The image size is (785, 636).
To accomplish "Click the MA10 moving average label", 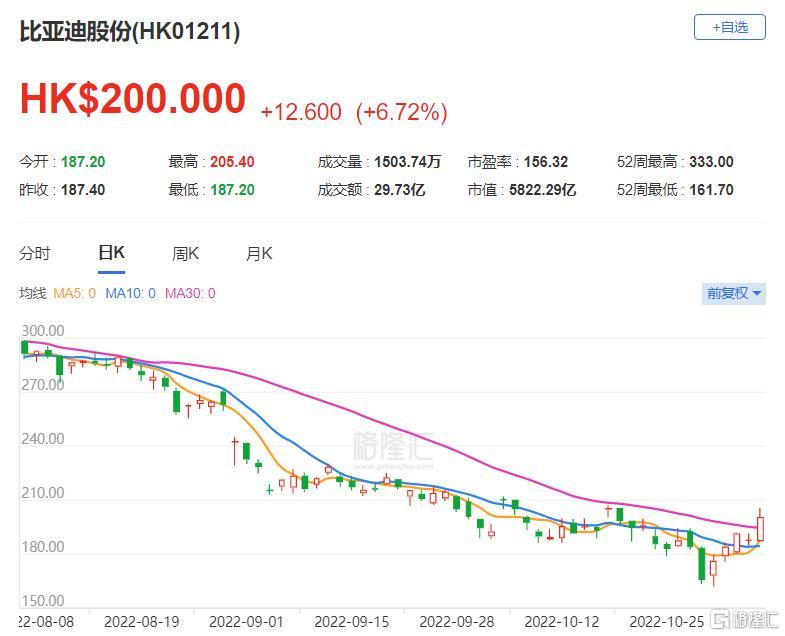I will tap(130, 293).
